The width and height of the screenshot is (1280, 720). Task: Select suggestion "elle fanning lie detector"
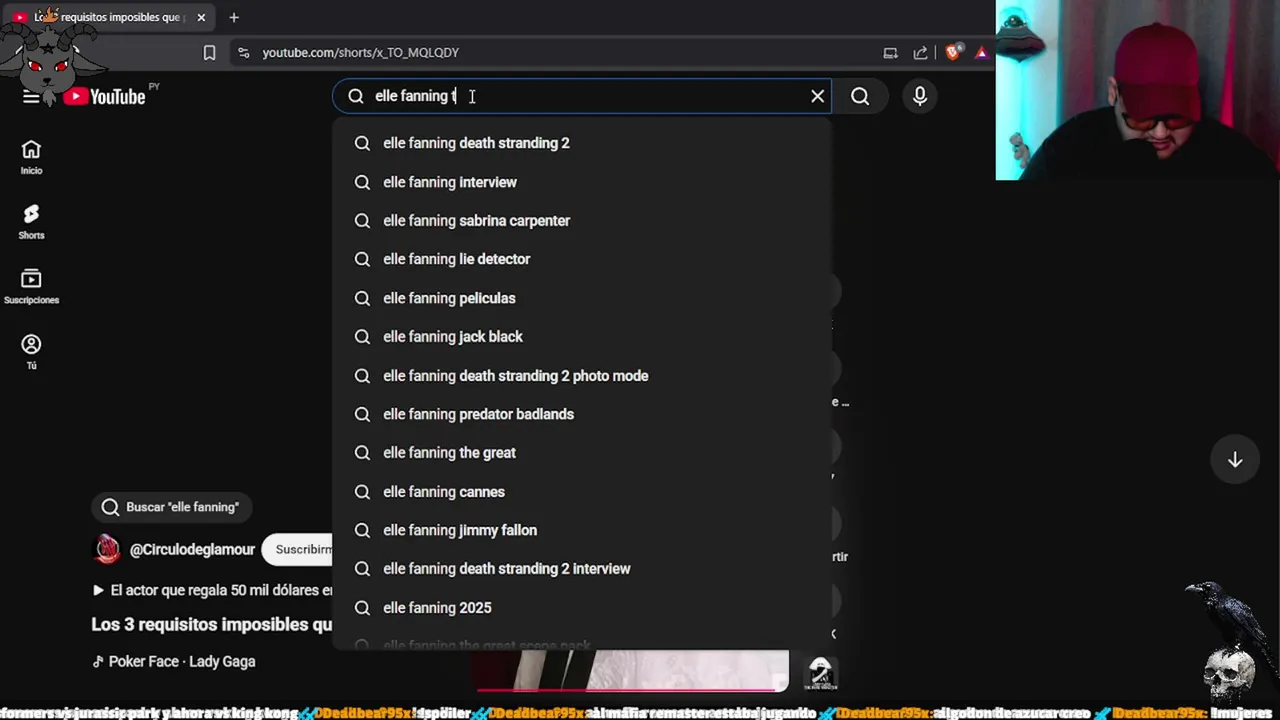(582, 259)
